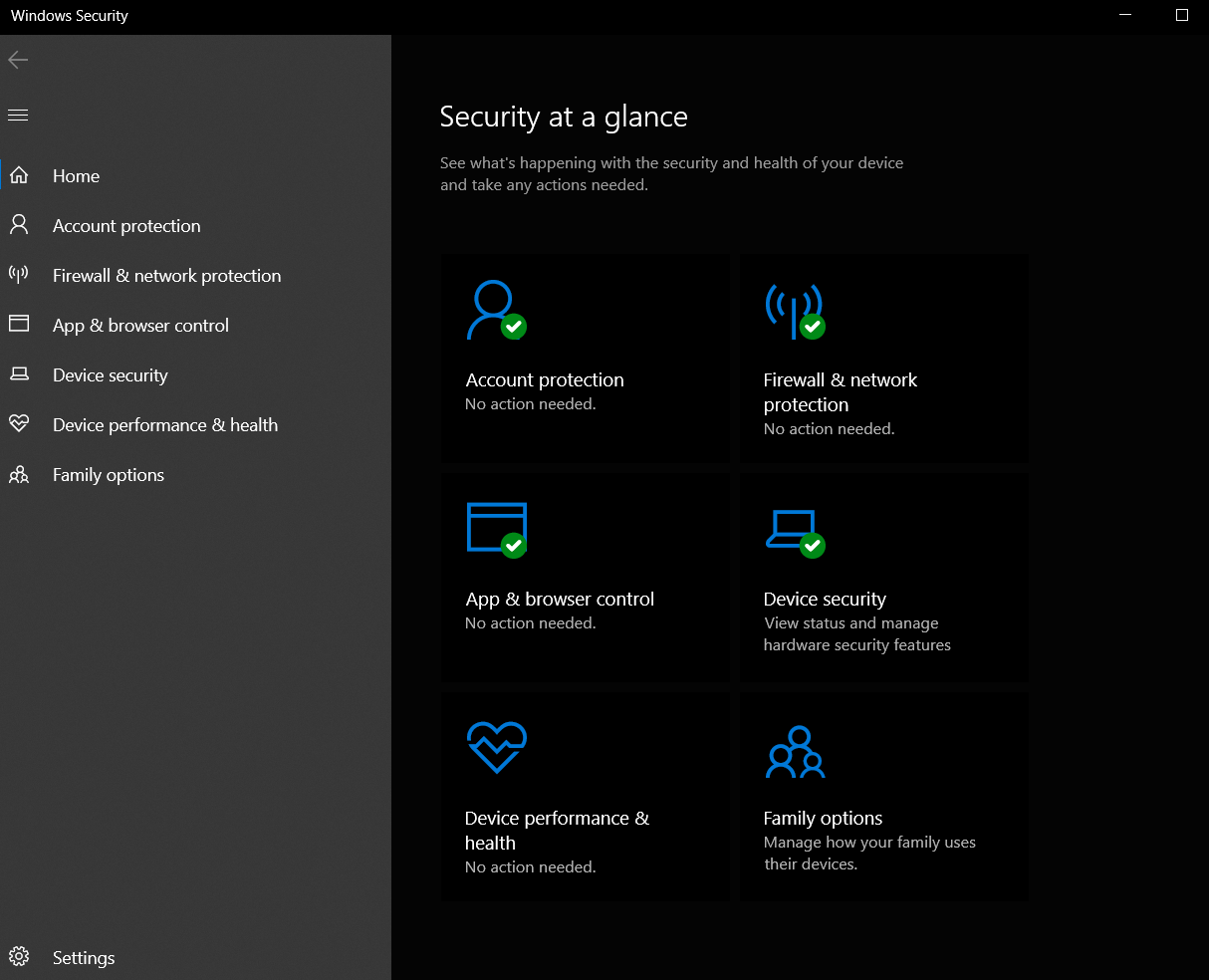This screenshot has width=1209, height=980.
Task: Open the Account protection tile title
Action: pos(545,379)
